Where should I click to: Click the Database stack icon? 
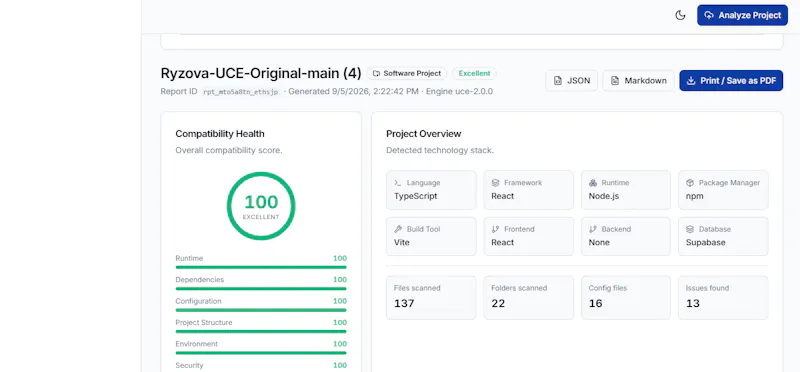coord(690,229)
